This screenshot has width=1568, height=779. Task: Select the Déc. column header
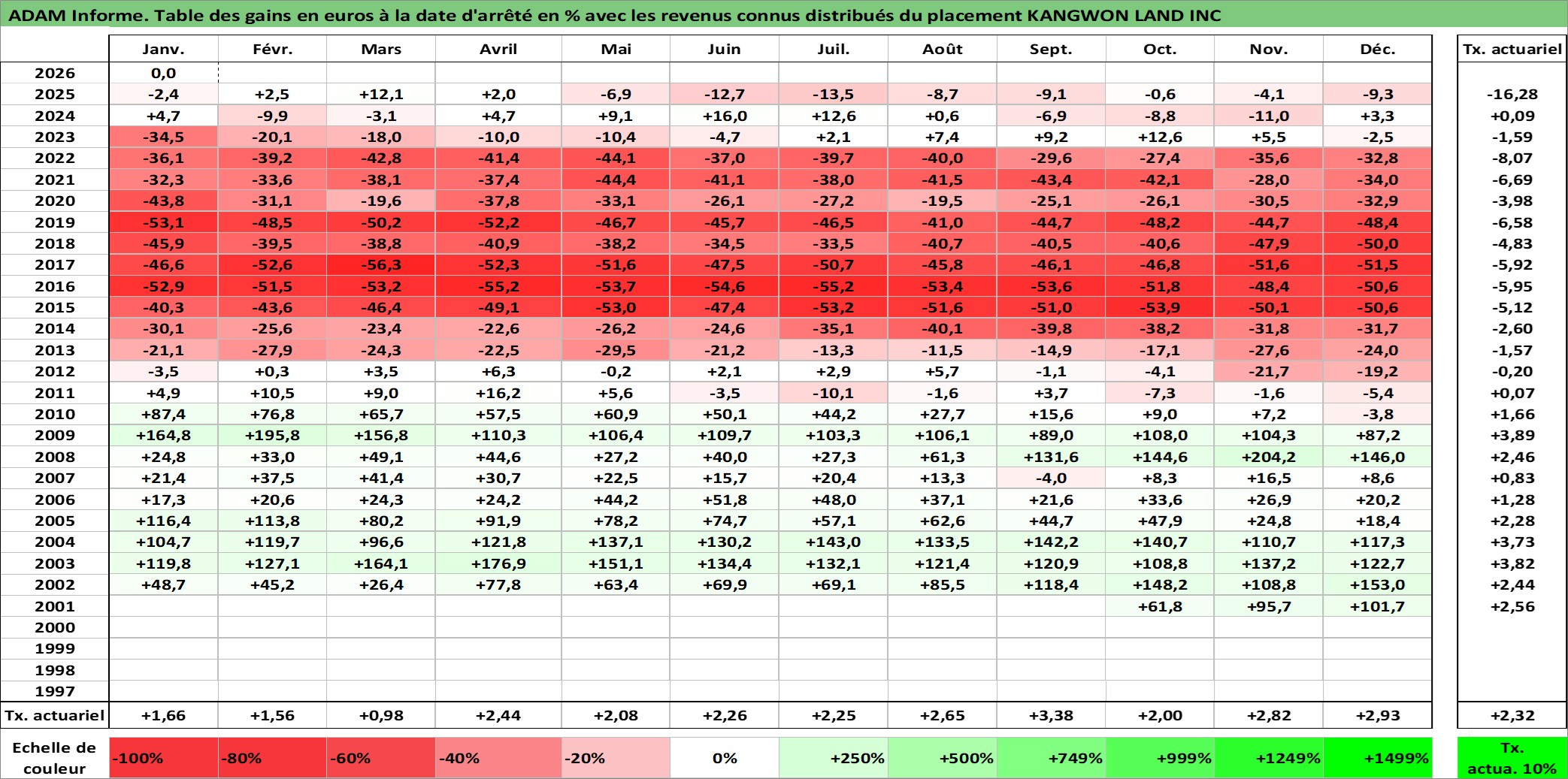[x=1378, y=49]
